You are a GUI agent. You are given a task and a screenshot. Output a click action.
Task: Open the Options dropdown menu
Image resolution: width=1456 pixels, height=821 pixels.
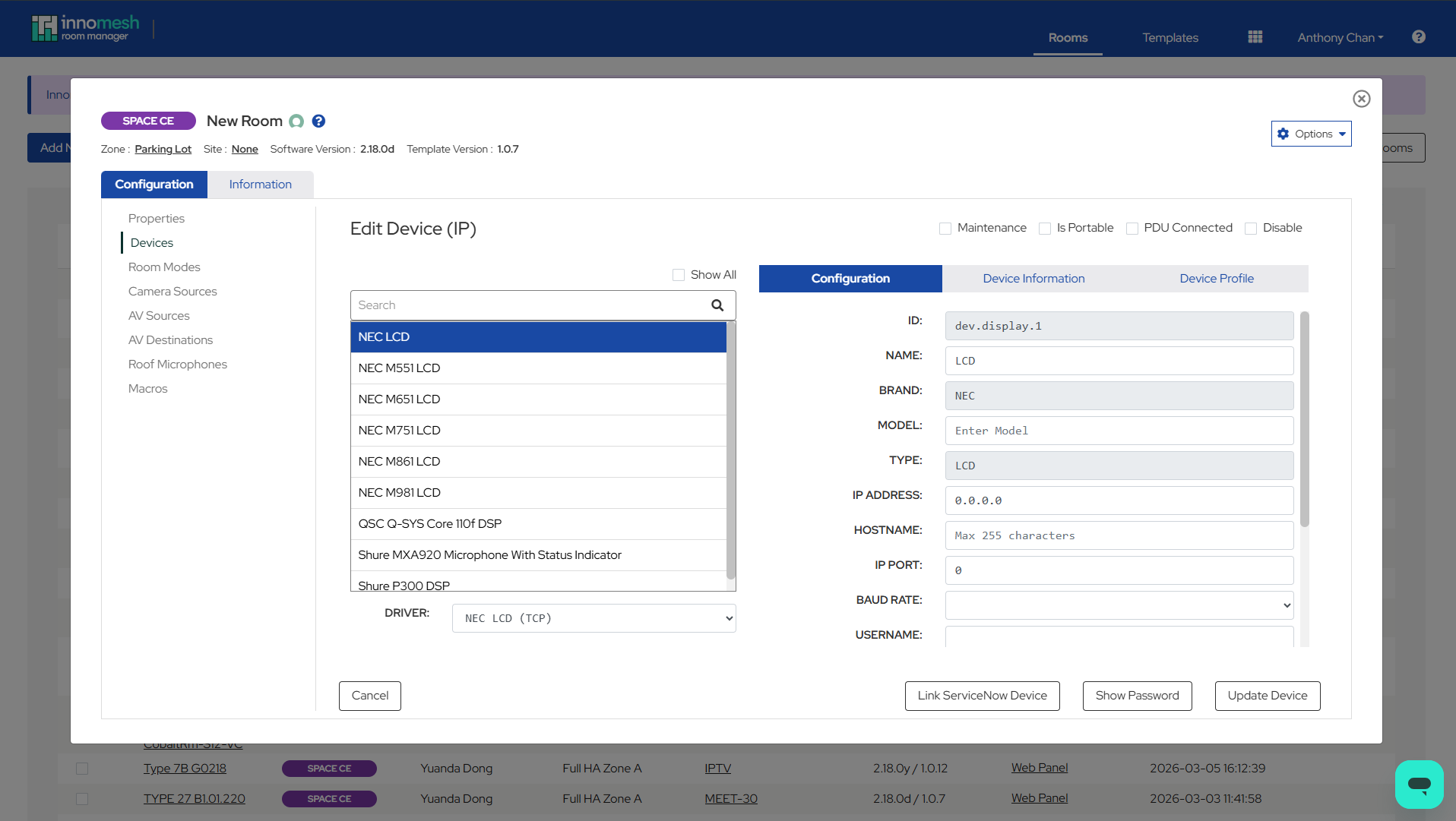coord(1311,134)
